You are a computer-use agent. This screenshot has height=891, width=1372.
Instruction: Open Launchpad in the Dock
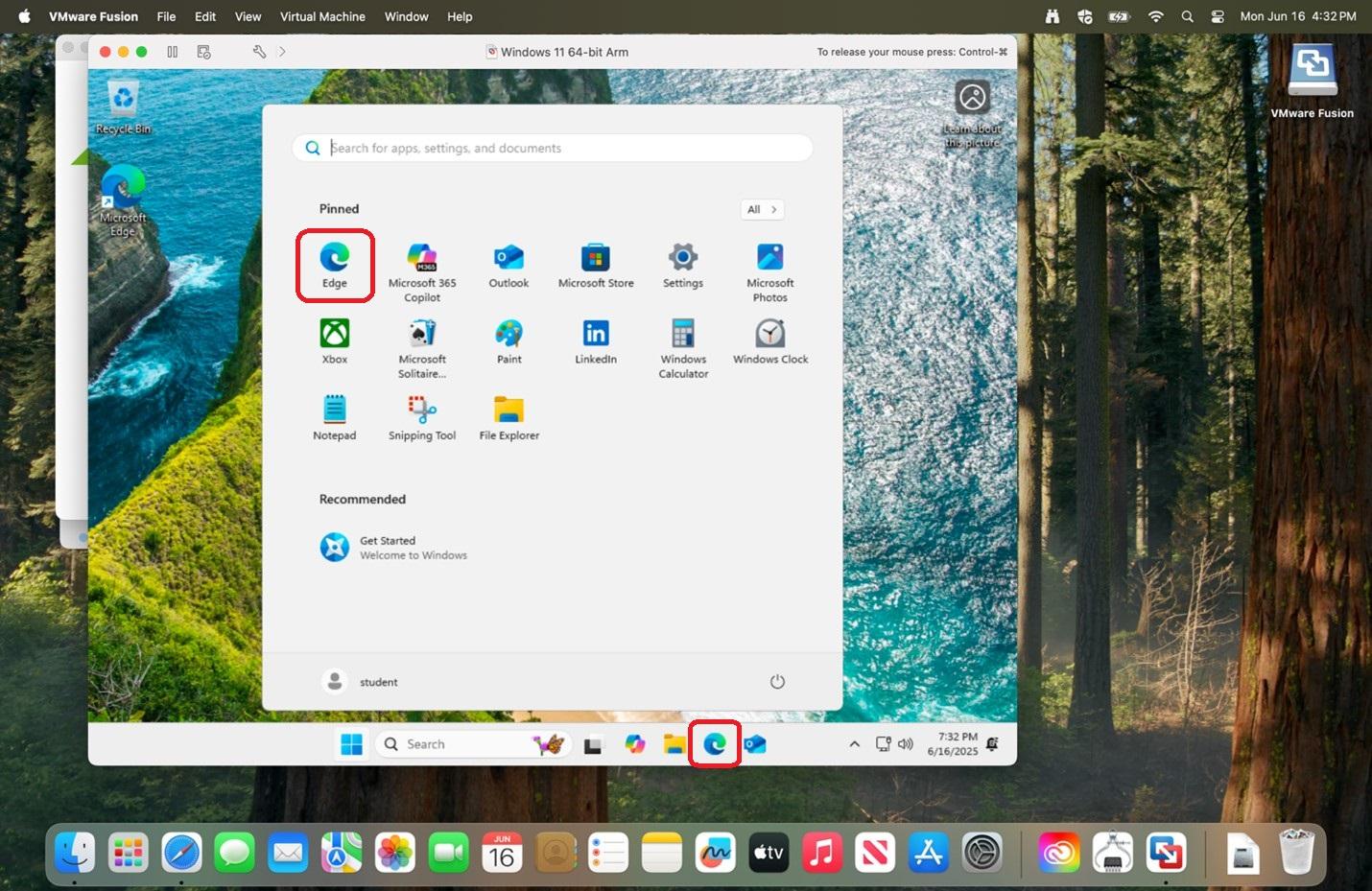(128, 852)
